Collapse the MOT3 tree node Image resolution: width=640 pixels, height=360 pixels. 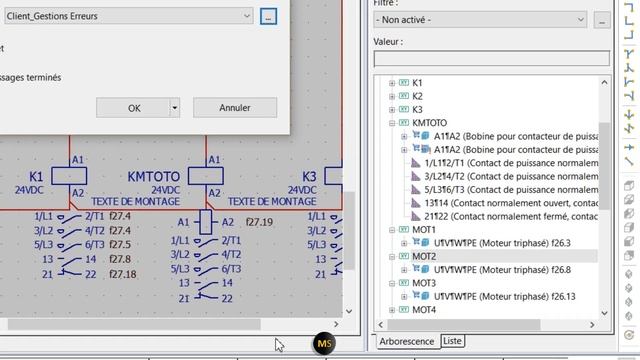(x=392, y=283)
